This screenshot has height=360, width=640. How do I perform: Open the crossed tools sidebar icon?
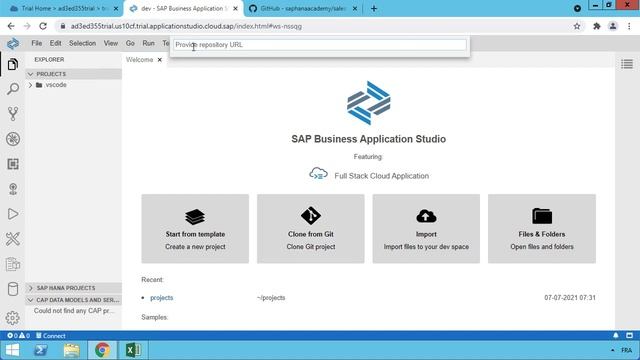point(13,239)
